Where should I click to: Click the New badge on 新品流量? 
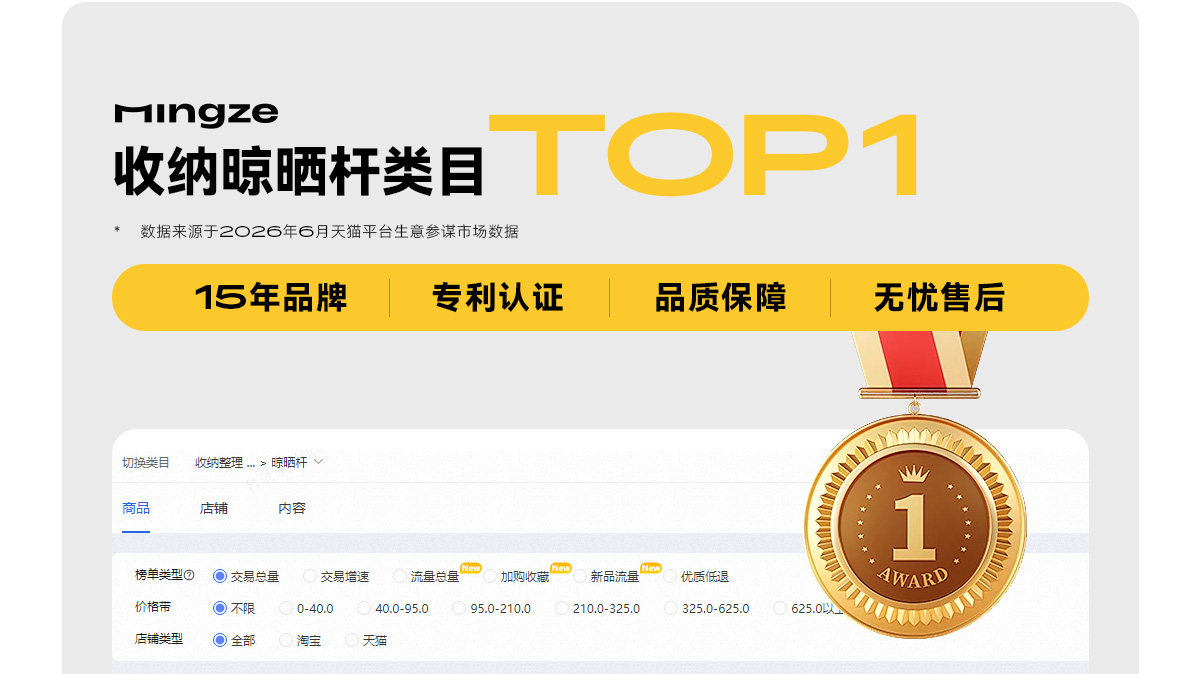[x=651, y=568]
